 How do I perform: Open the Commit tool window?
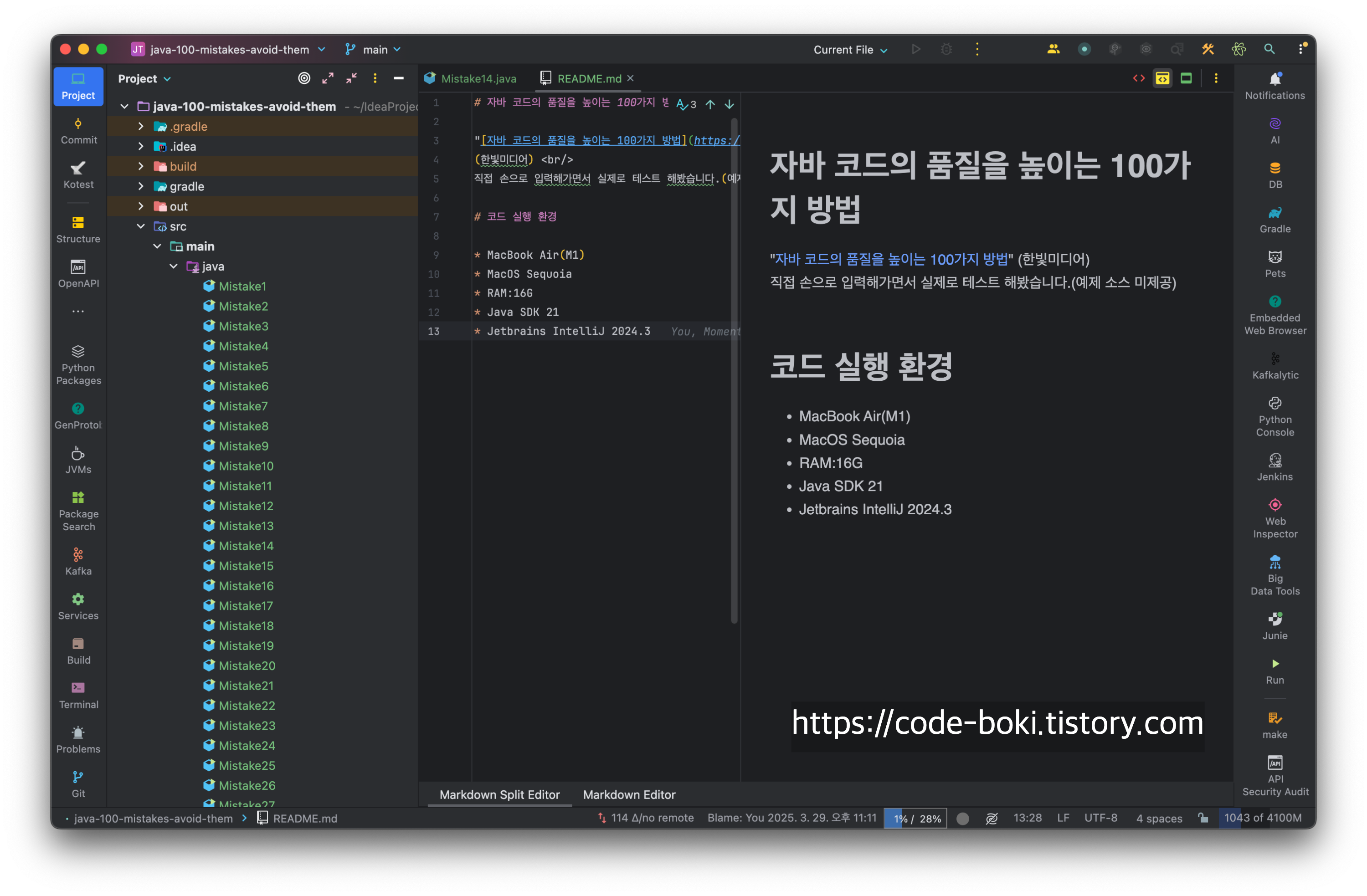point(79,131)
